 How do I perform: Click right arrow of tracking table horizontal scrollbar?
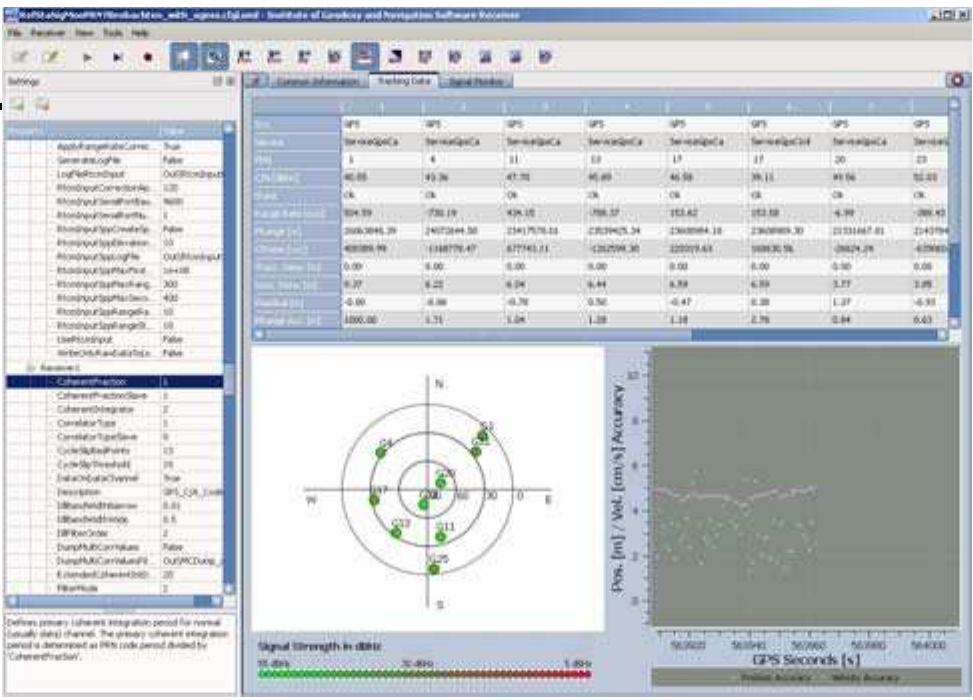pyautogui.click(x=942, y=334)
